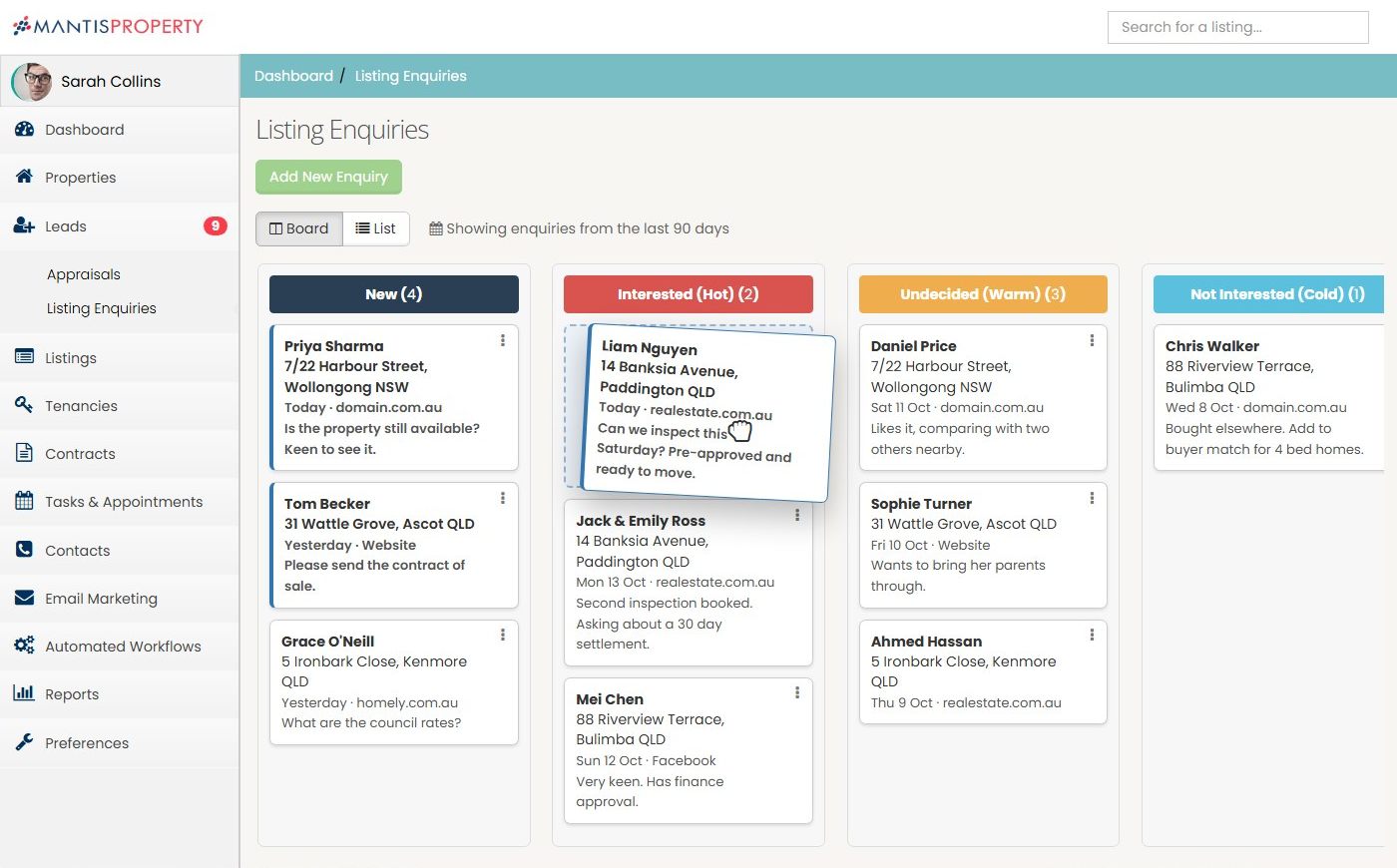Click the Dashboard gauge icon in sidebar

point(24,129)
